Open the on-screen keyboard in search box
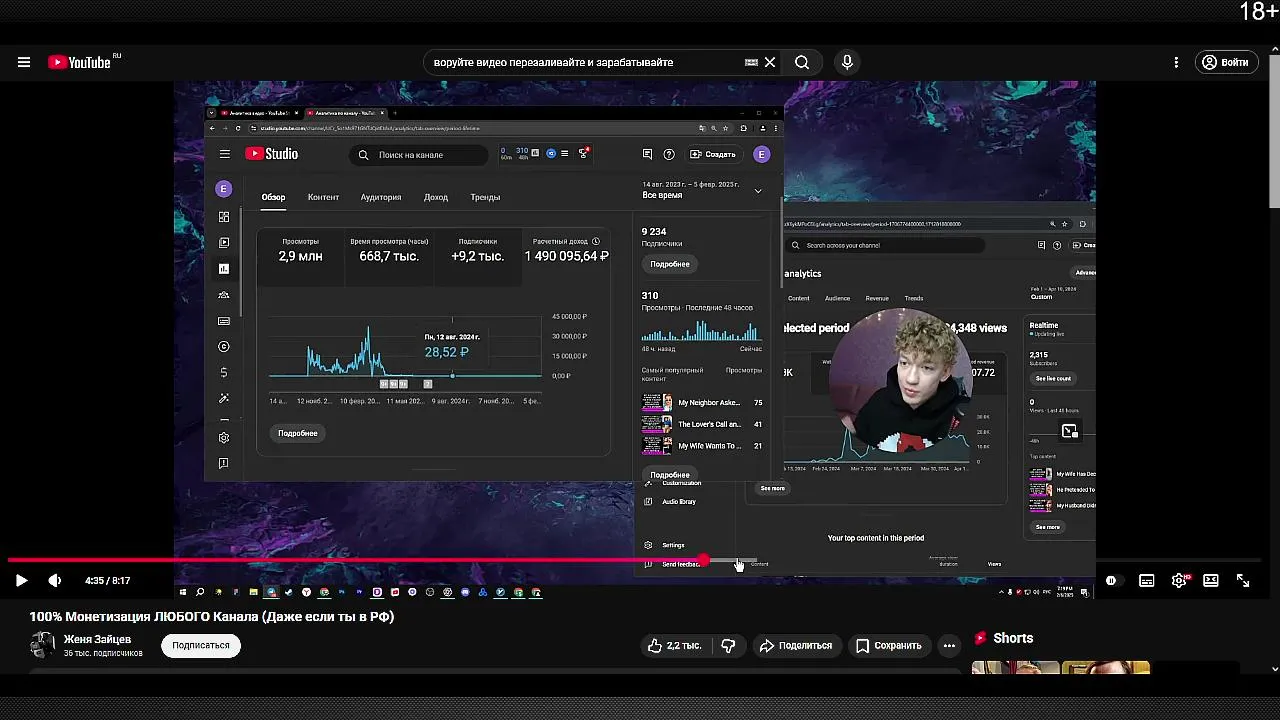This screenshot has height=720, width=1280. [x=751, y=62]
